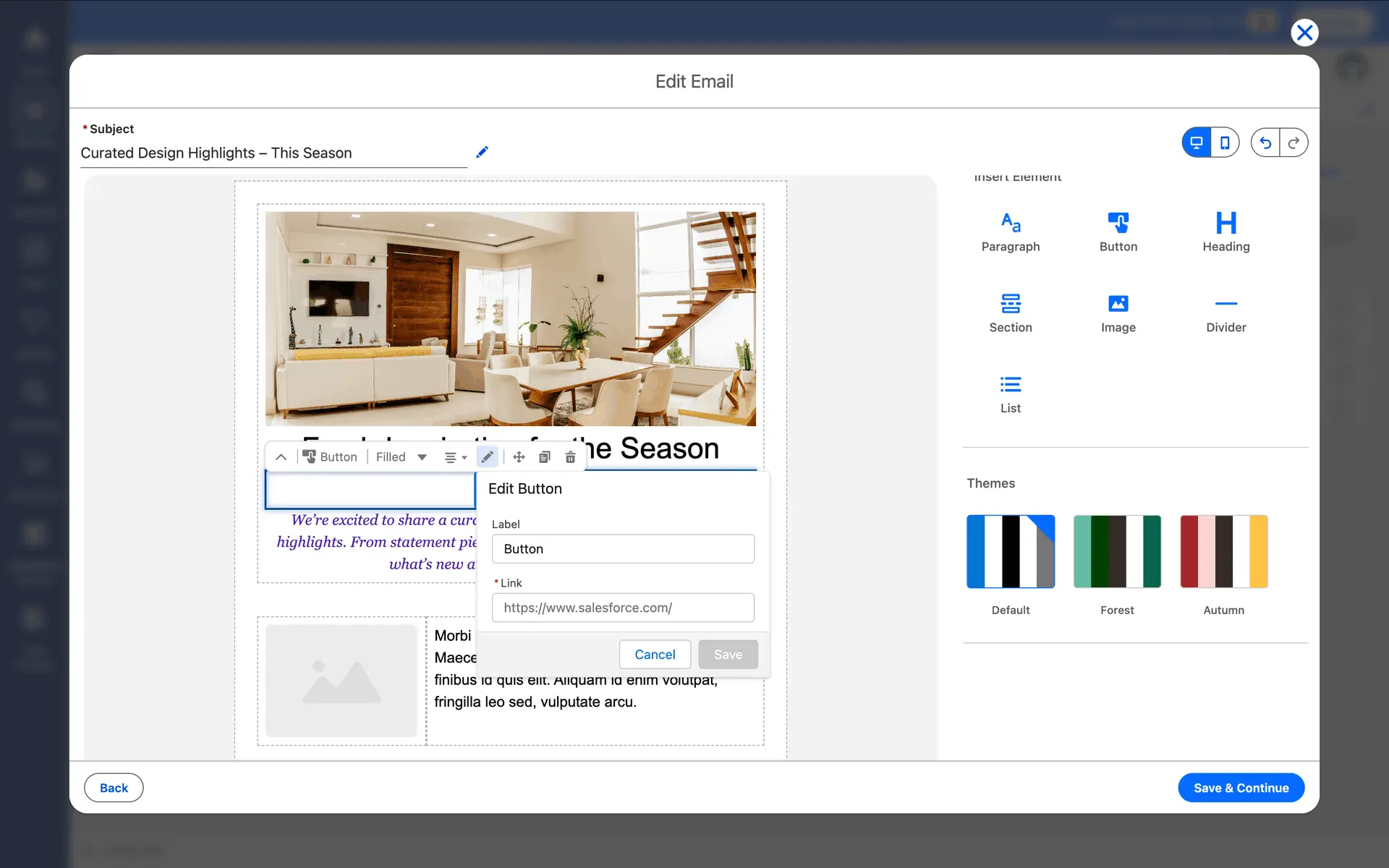This screenshot has width=1389, height=868.
Task: Cancel the Edit Button popup
Action: (x=654, y=655)
